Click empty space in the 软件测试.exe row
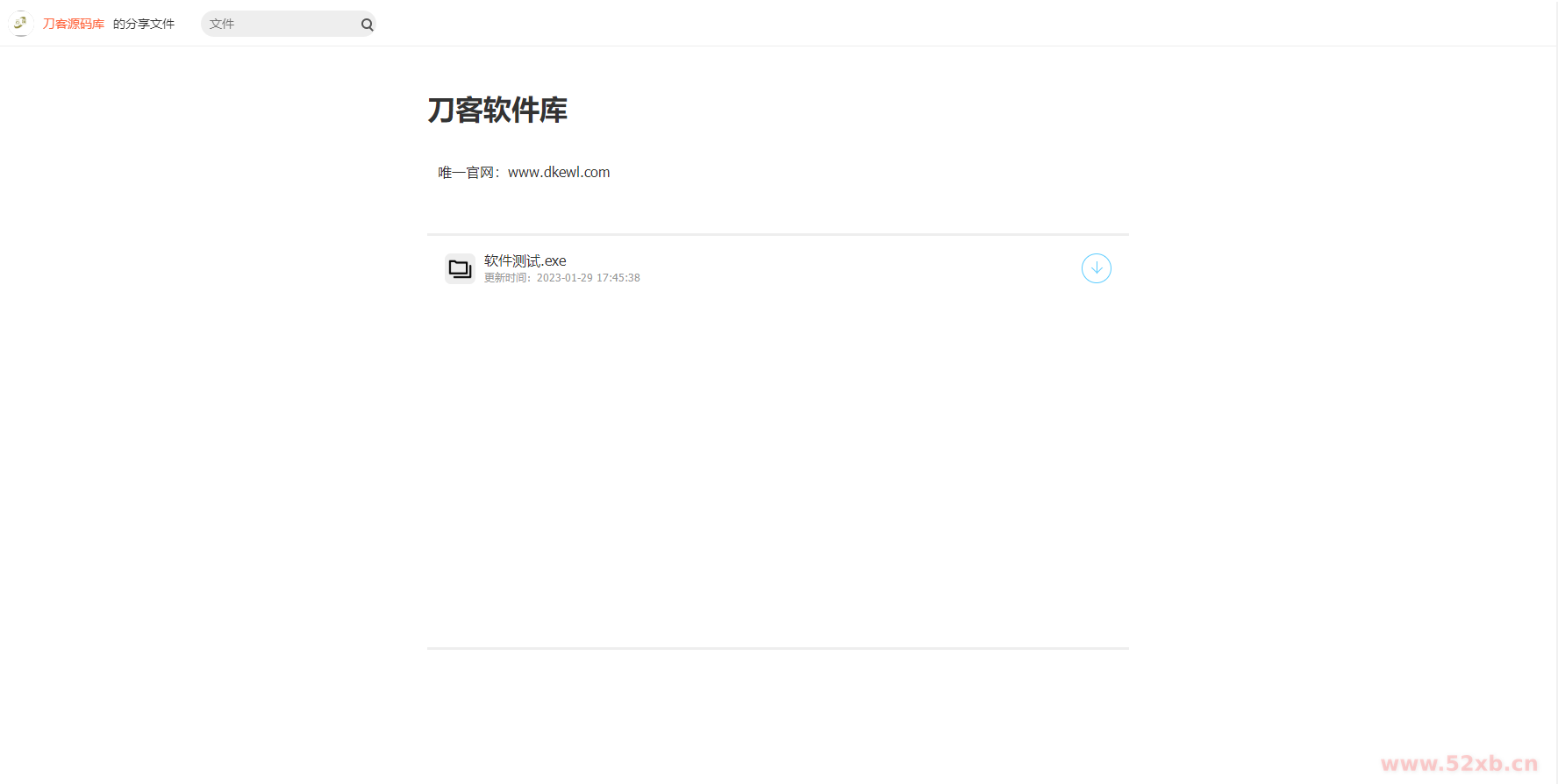 [833, 268]
